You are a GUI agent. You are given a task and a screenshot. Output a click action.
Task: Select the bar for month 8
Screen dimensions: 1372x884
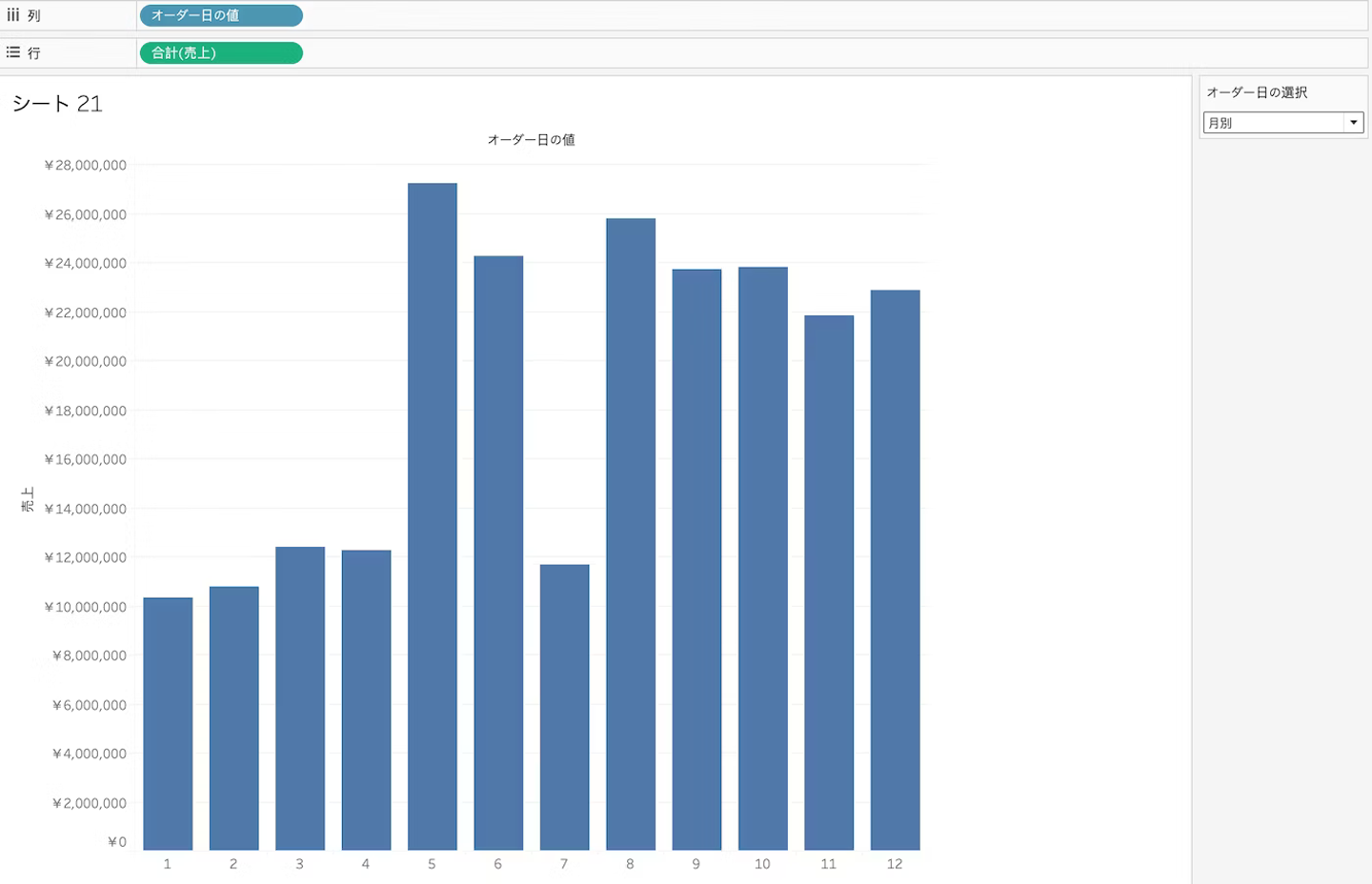click(631, 534)
